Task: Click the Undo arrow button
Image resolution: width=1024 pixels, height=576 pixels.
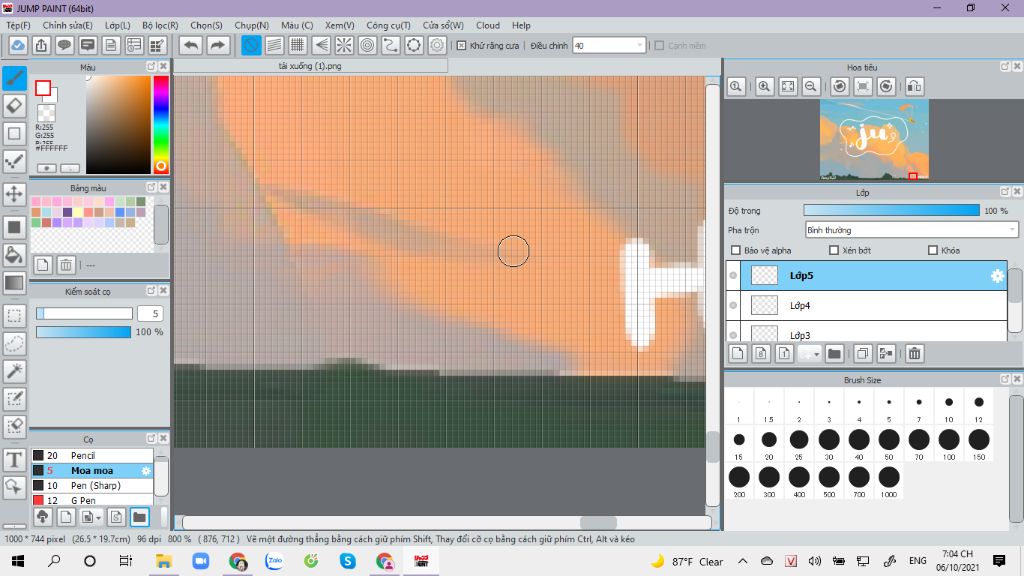Action: point(191,46)
